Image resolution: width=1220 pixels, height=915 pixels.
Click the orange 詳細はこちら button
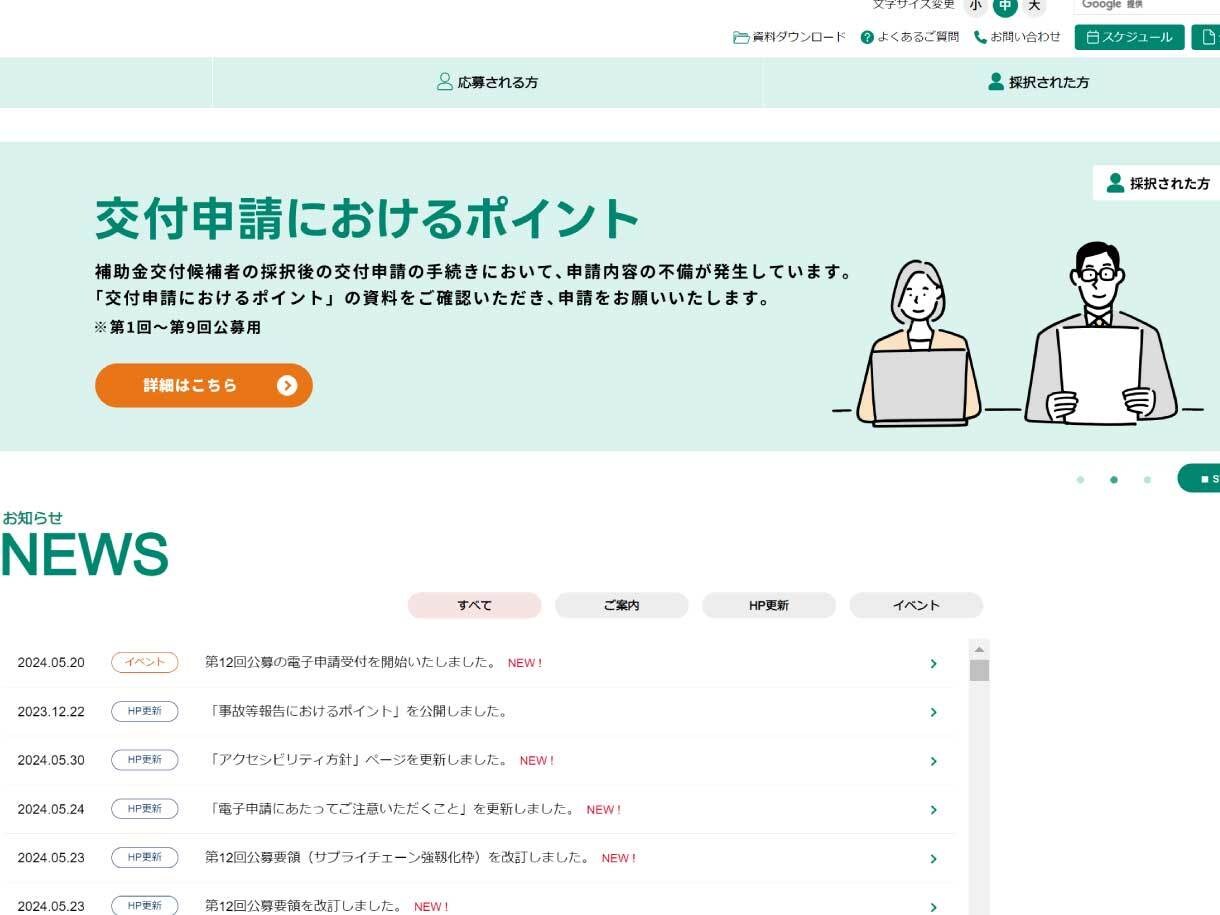204,385
